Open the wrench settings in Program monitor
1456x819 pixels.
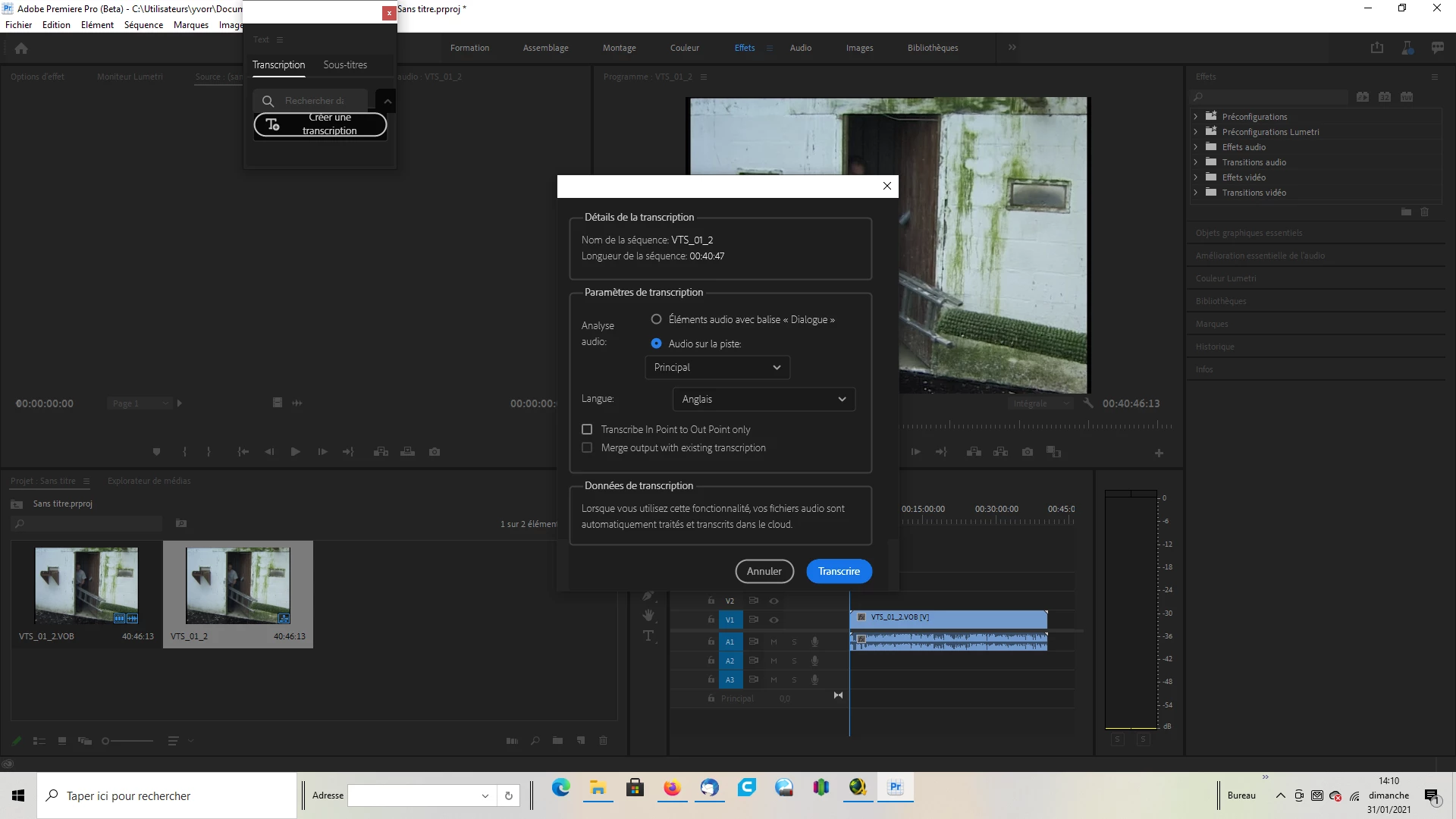(x=1088, y=403)
